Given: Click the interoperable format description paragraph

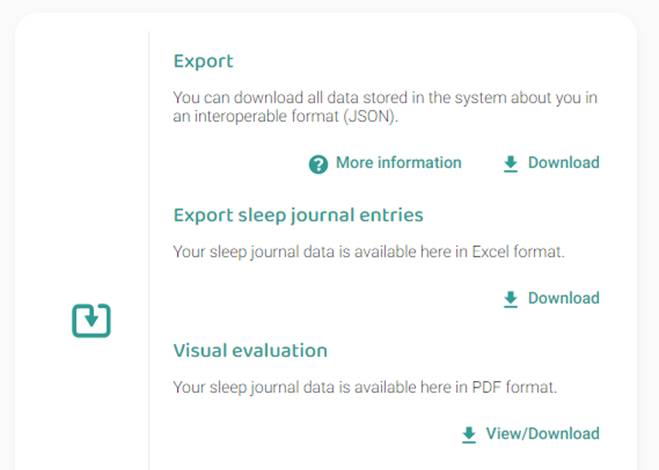Looking at the screenshot, I should pyautogui.click(x=385, y=107).
